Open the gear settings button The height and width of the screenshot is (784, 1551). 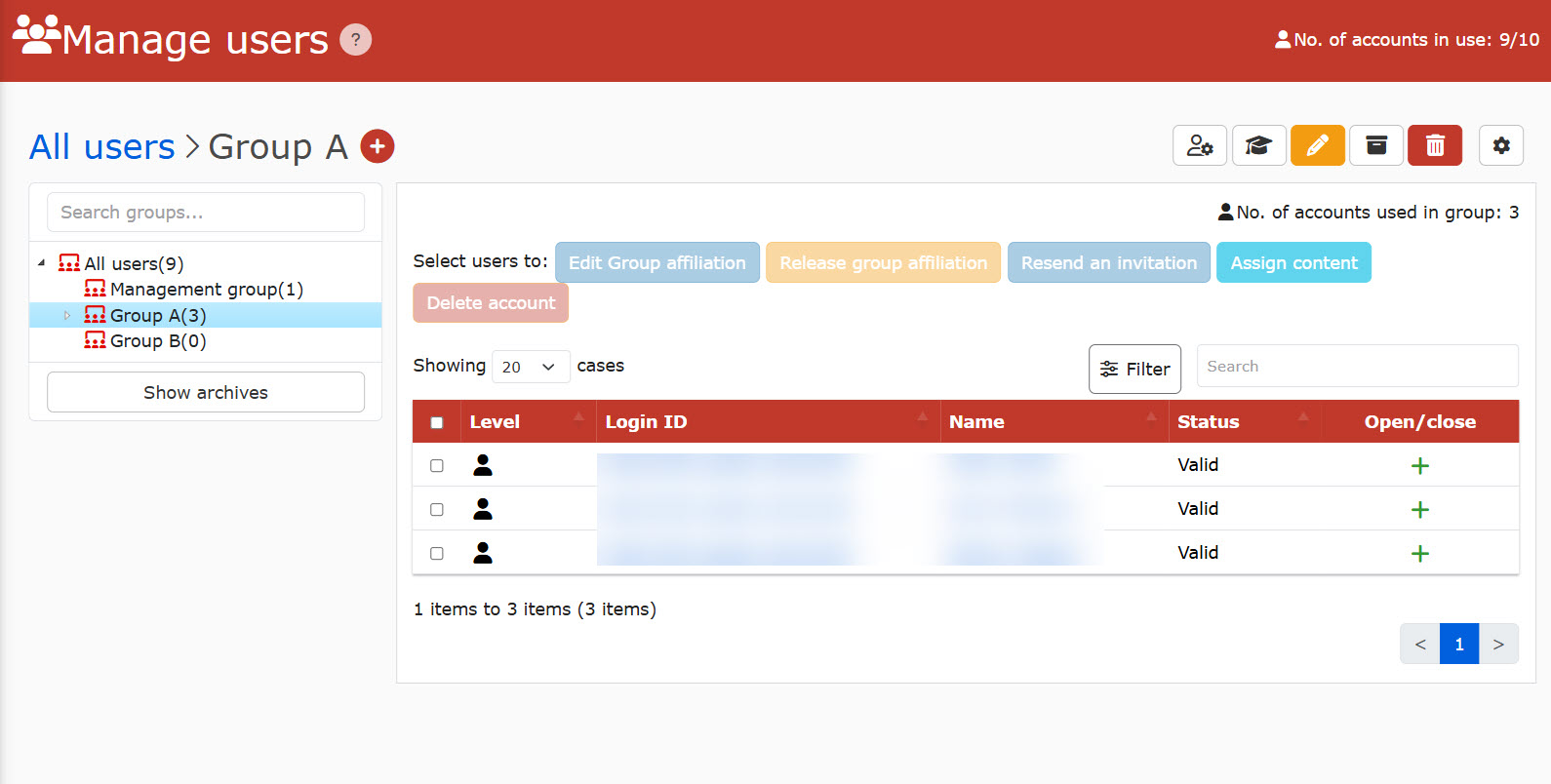[1500, 146]
